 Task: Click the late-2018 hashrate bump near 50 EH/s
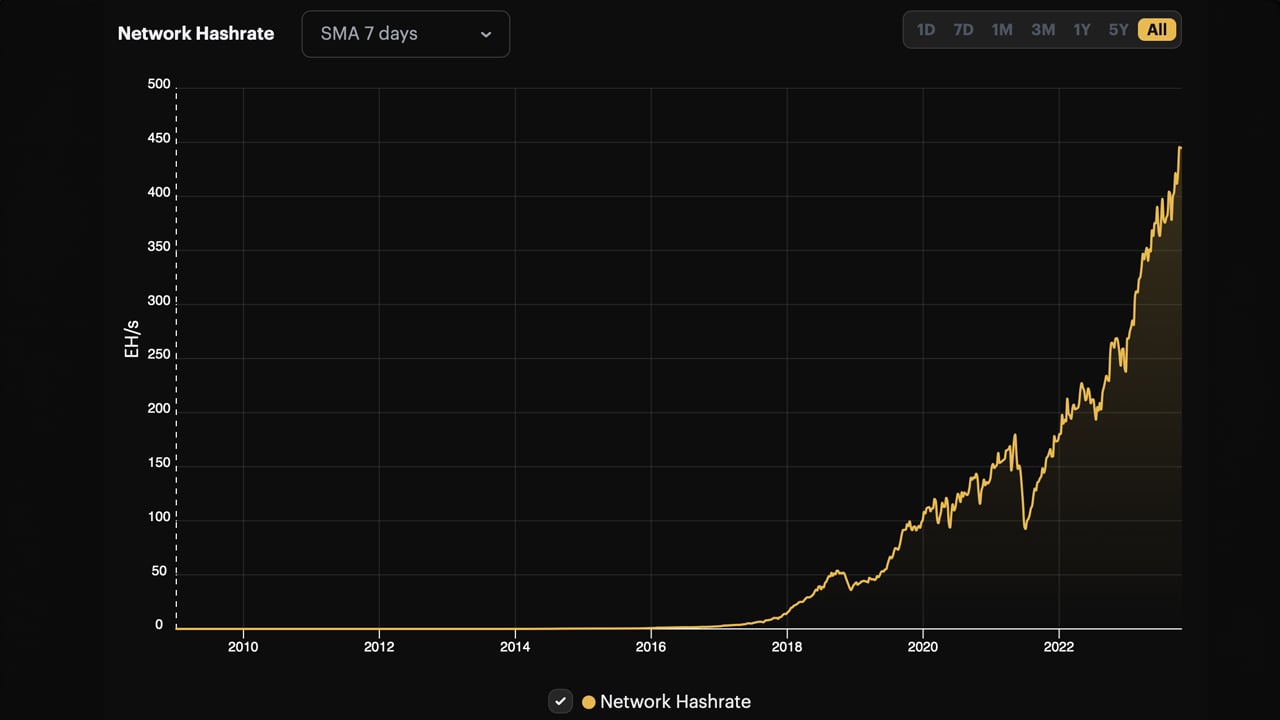tap(837, 572)
